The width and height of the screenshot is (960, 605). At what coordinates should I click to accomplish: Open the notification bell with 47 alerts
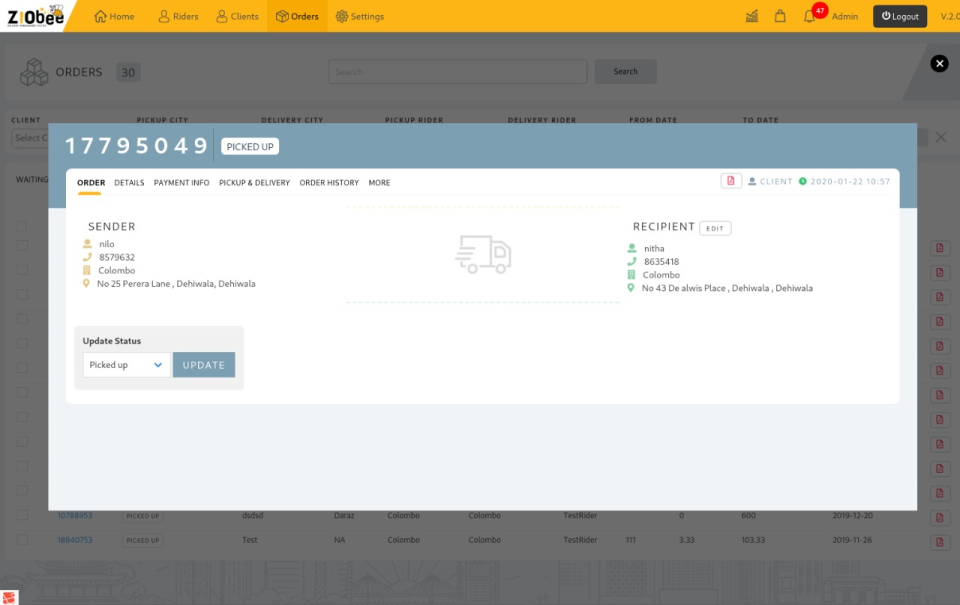click(x=810, y=16)
